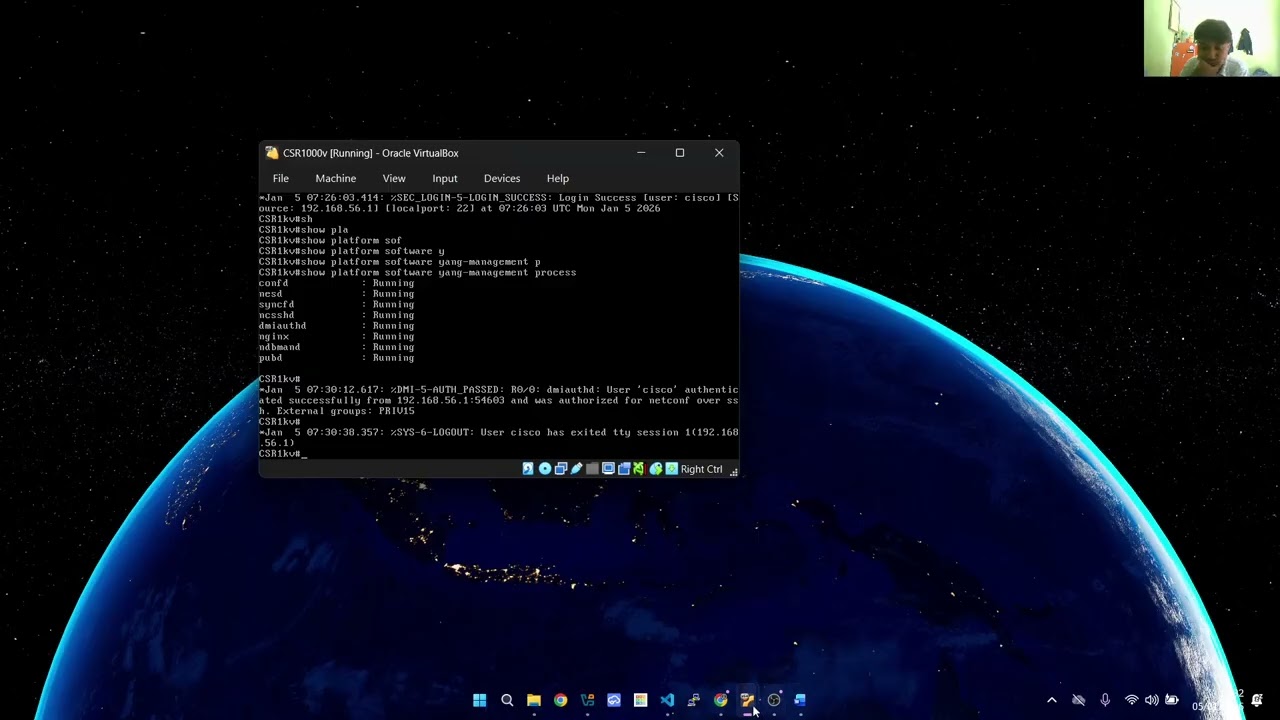This screenshot has height=720, width=1280.
Task: Minimize the CSR1000v VirtualBox window
Action: (641, 153)
